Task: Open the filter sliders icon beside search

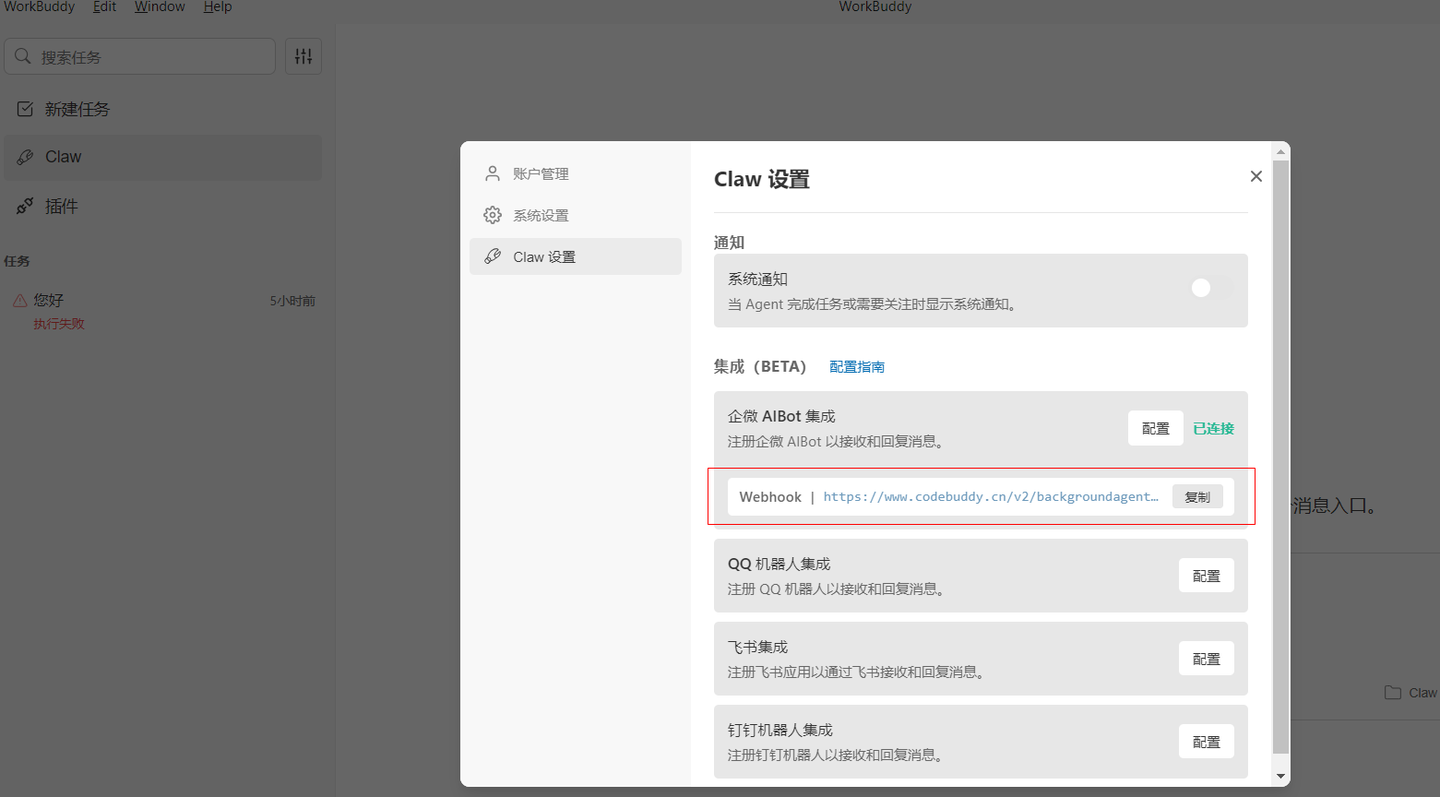Action: point(304,57)
